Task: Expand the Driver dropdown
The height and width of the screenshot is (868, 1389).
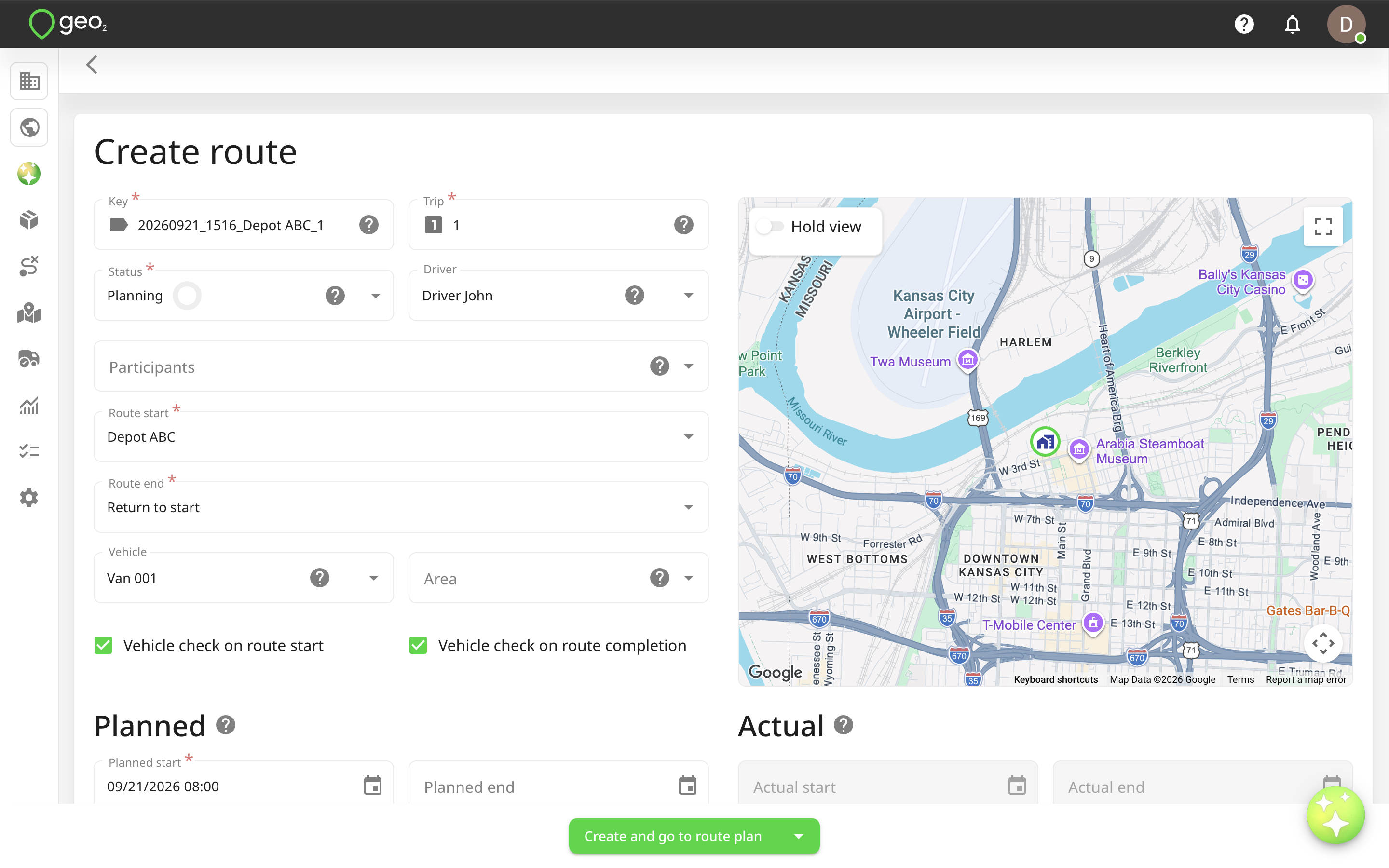Action: click(x=689, y=296)
